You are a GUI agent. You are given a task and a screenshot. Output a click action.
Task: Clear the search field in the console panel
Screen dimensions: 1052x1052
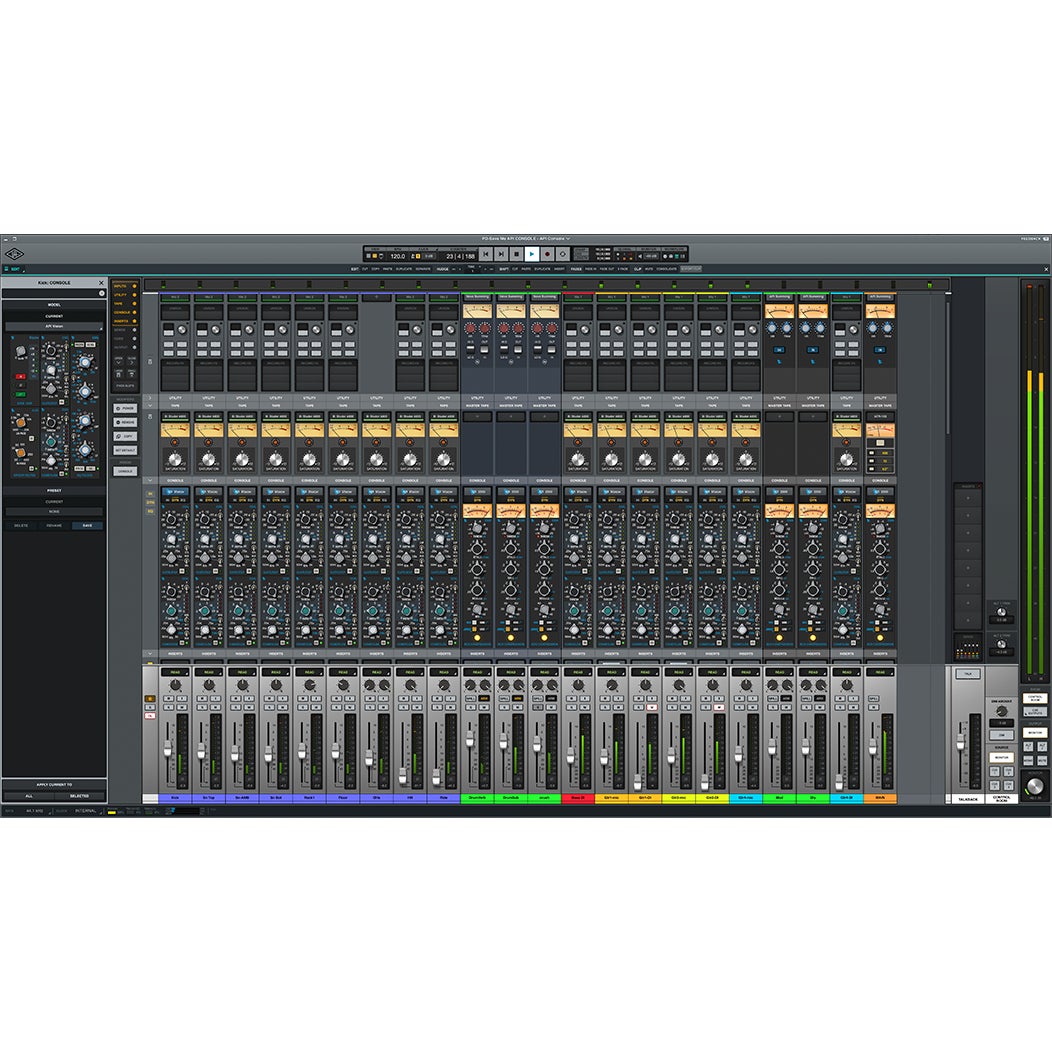point(102,293)
